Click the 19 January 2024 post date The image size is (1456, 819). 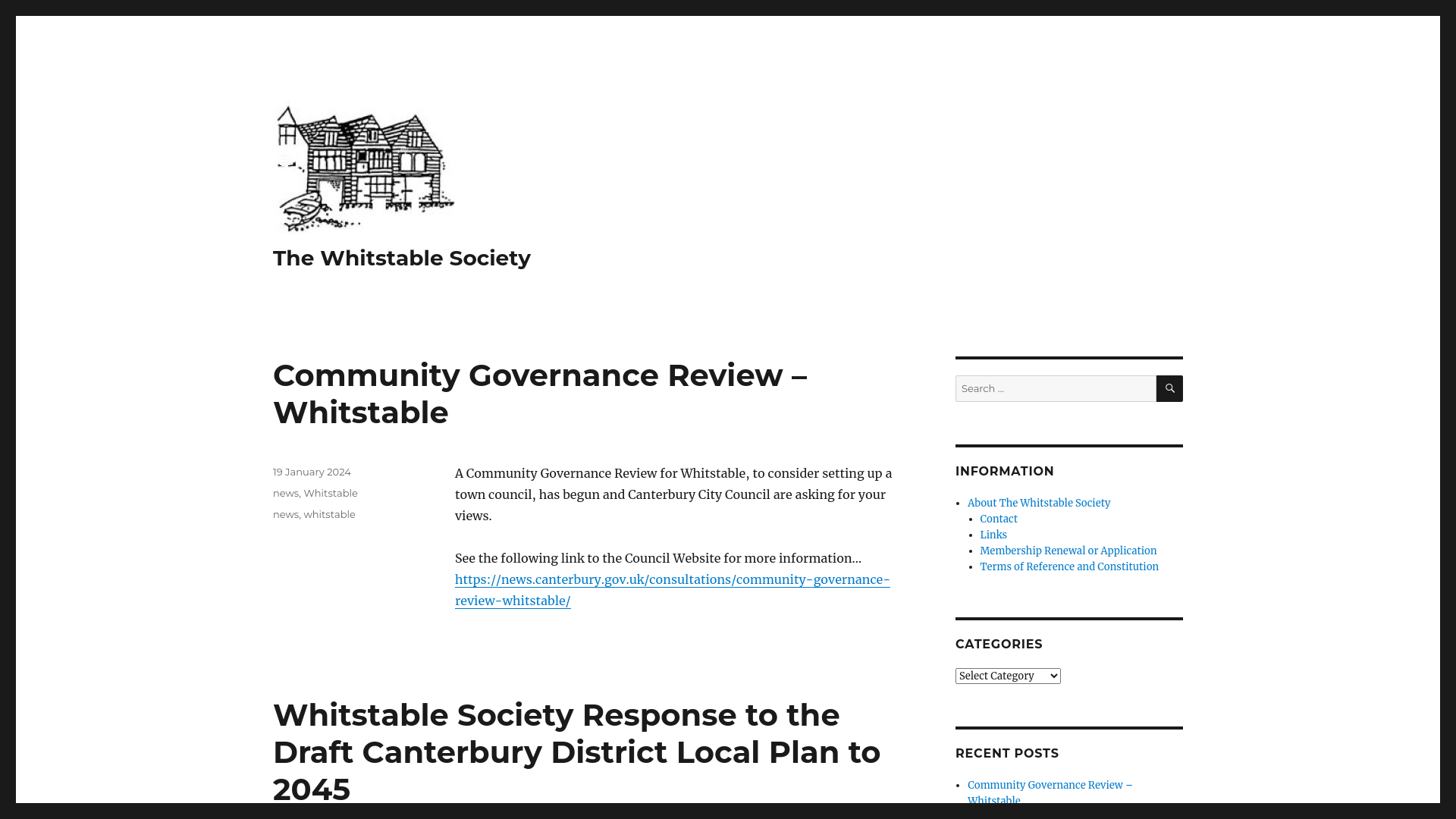click(x=312, y=472)
